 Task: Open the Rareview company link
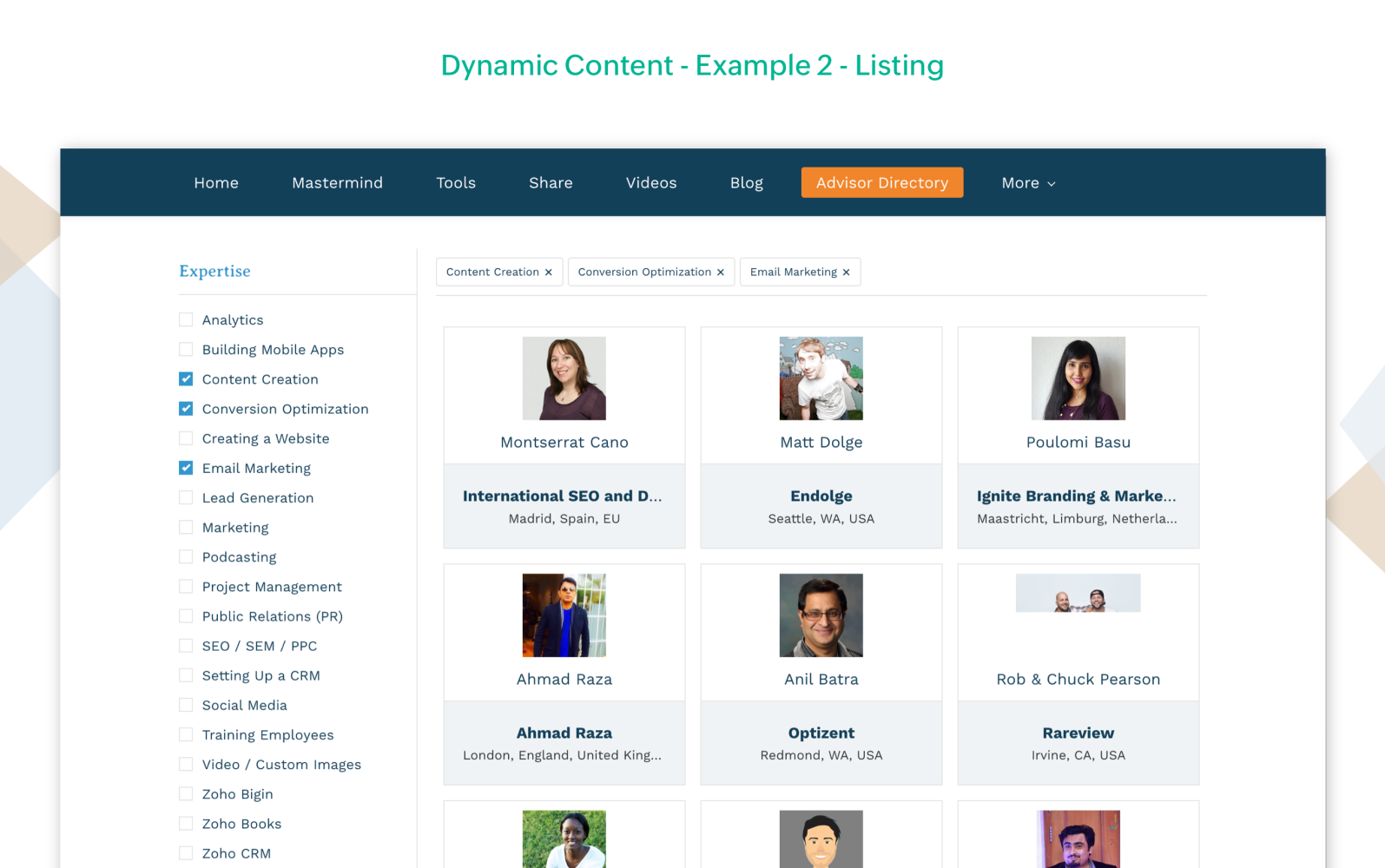pos(1078,733)
